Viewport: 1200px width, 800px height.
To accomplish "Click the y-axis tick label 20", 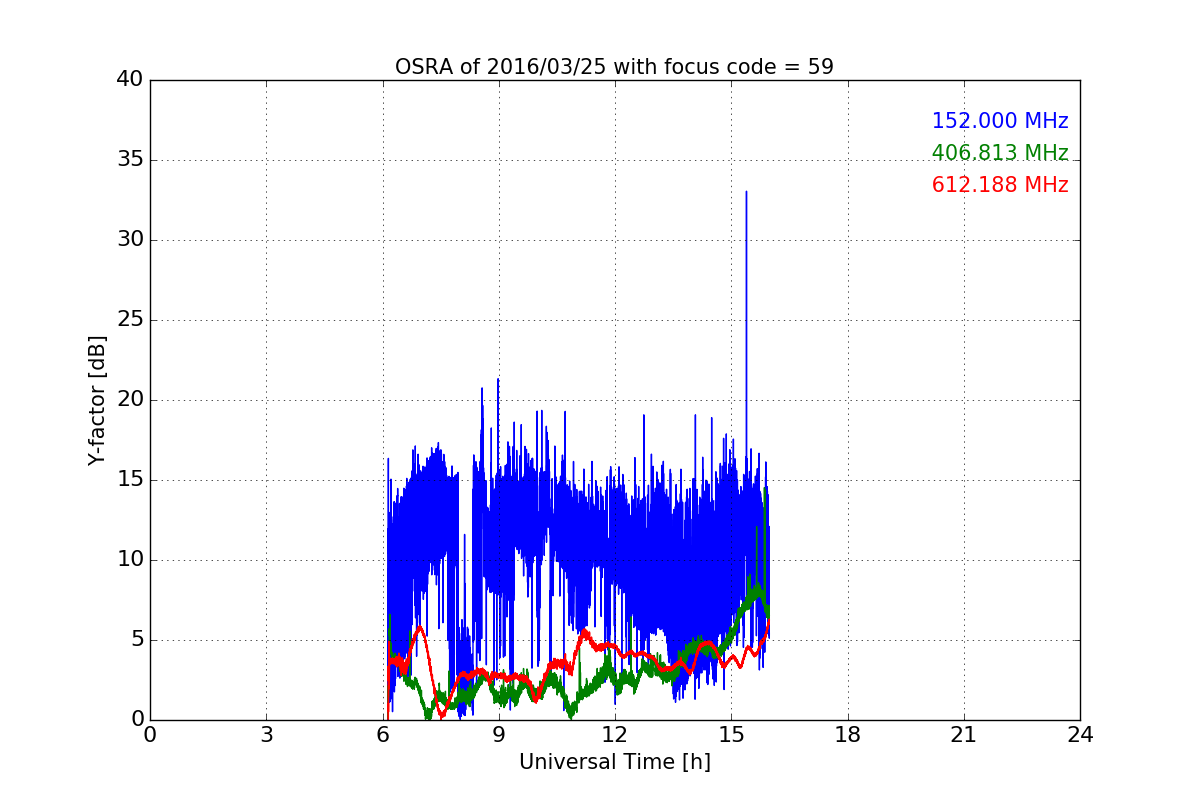I will tap(130, 400).
